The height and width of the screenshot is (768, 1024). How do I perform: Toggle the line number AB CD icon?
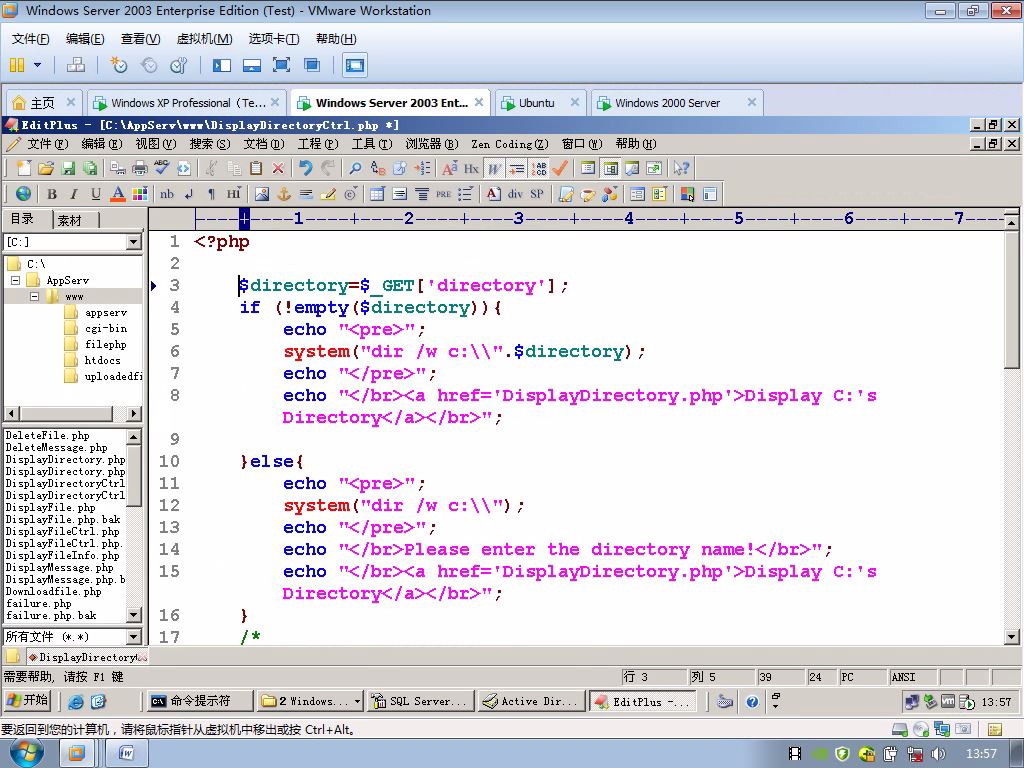click(x=539, y=168)
